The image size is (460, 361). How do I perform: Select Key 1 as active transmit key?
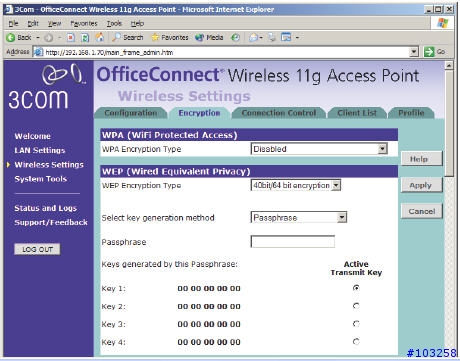[356, 288]
